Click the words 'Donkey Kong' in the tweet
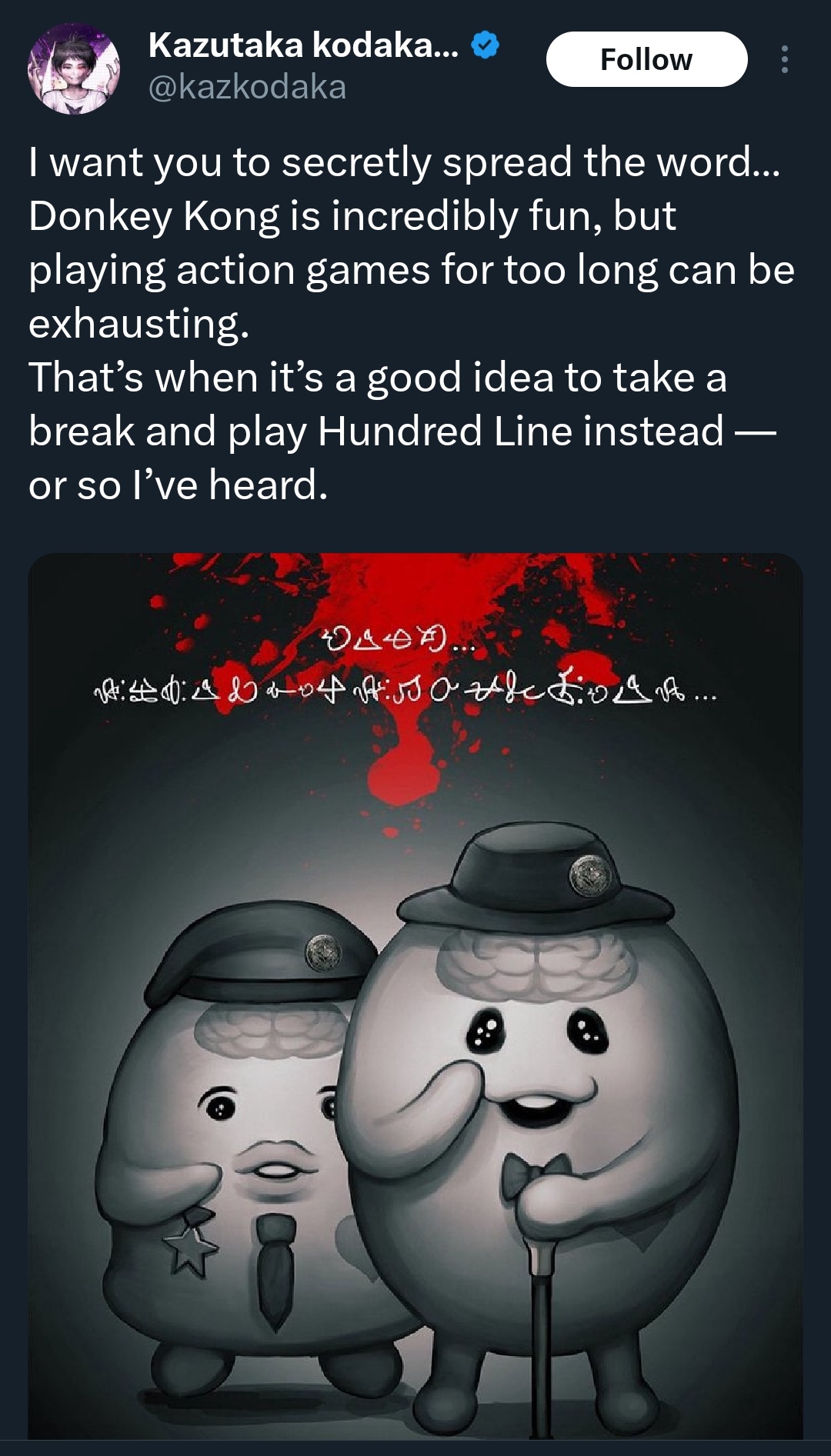 point(155,217)
